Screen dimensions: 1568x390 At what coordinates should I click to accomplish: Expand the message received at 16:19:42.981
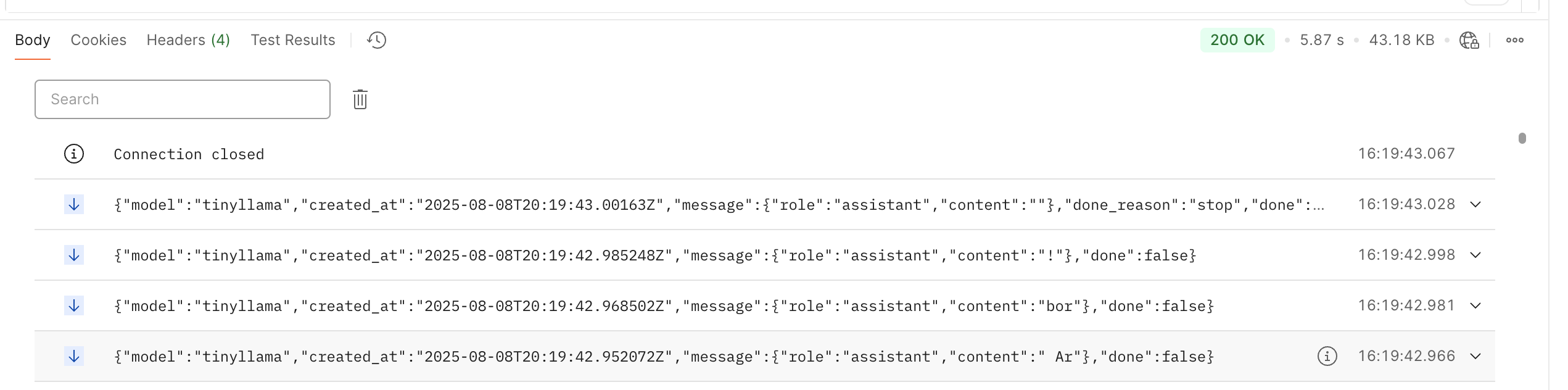coord(1475,305)
